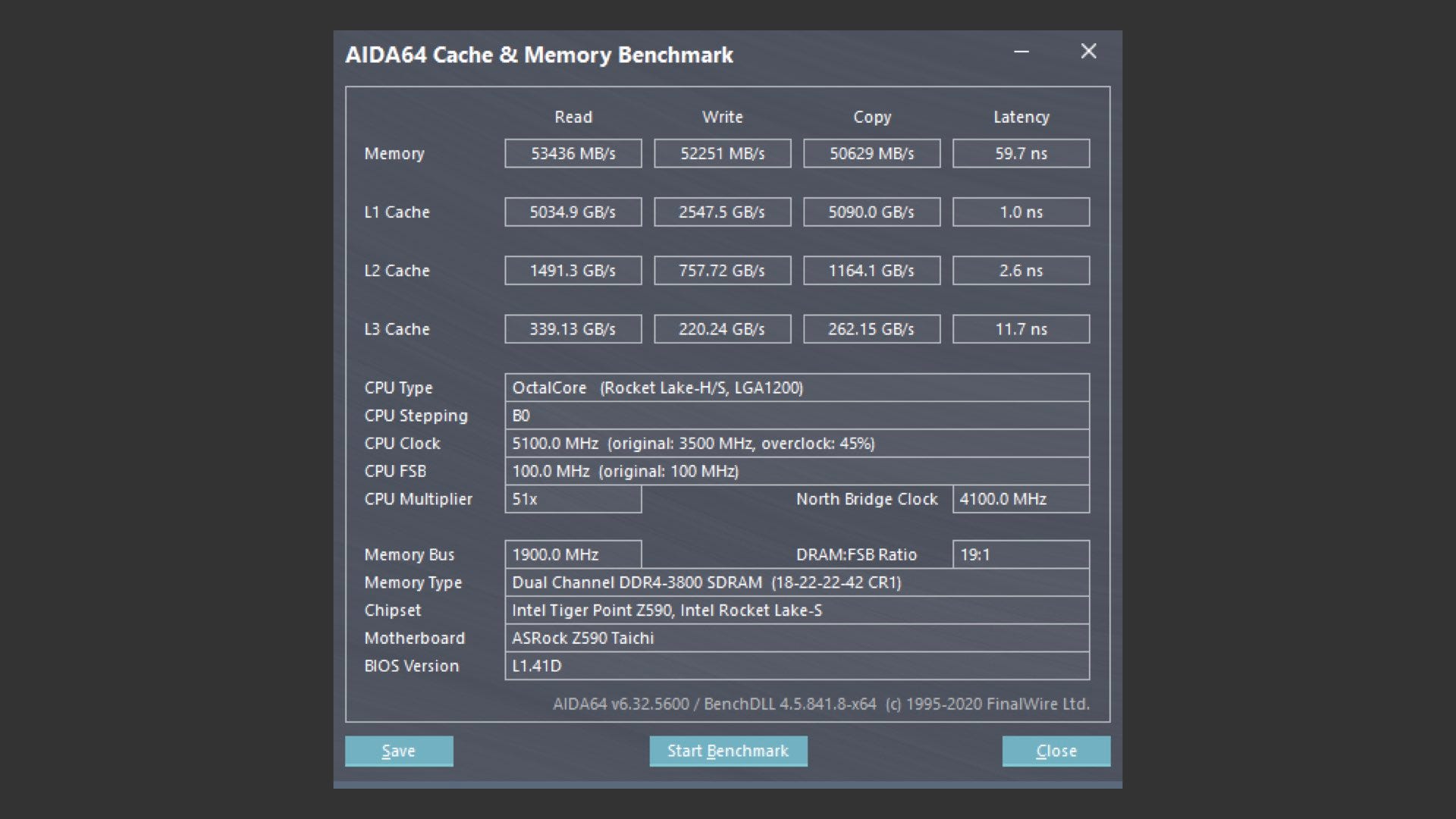
Task: Click the window title AIDA64 Cache & Memory Benchmark
Action: click(x=539, y=55)
